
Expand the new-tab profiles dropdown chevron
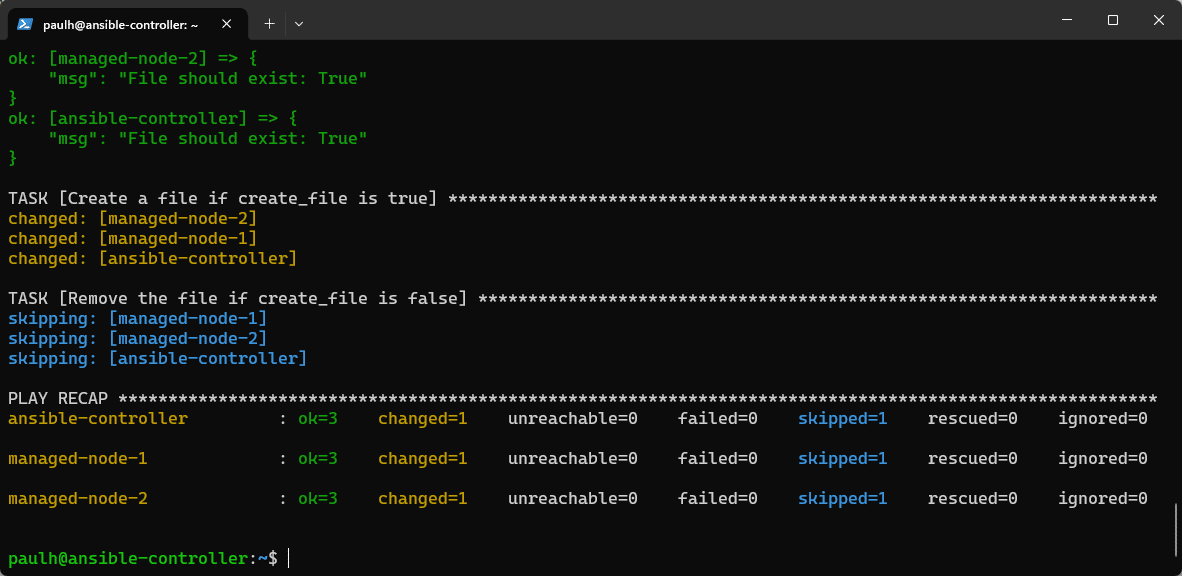point(298,22)
